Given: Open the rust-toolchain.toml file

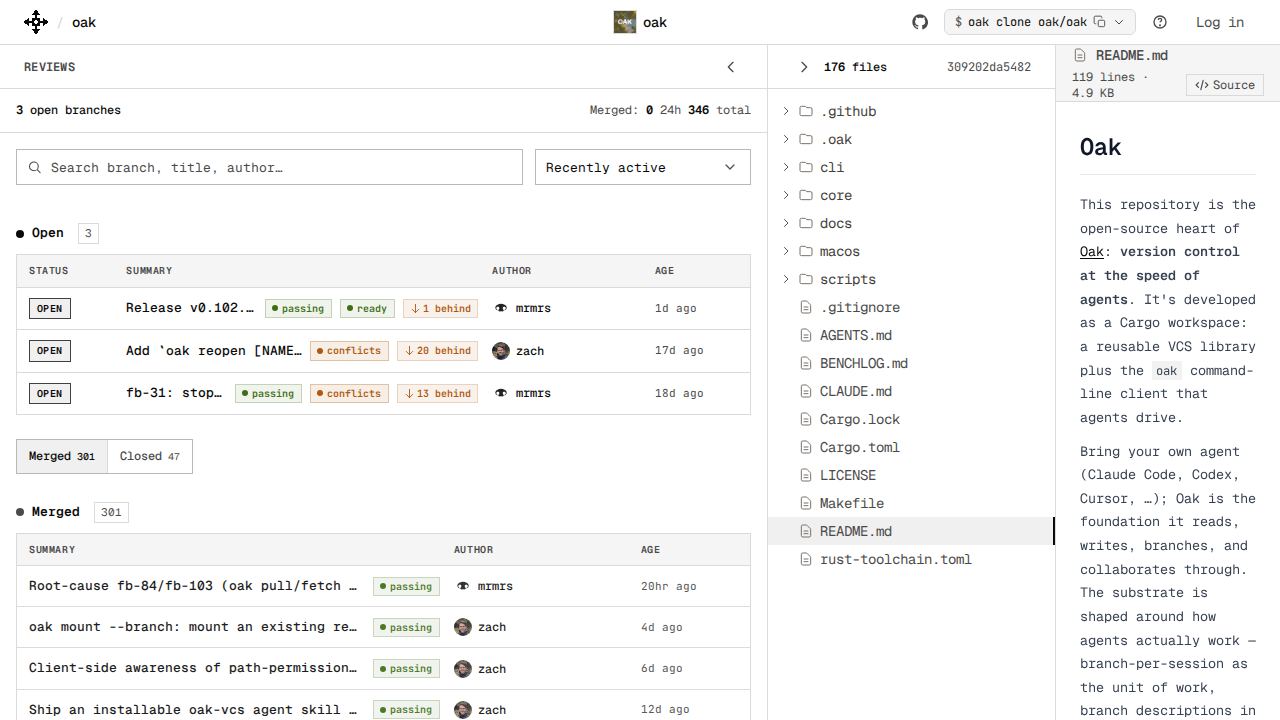Looking at the screenshot, I should 911,559.
